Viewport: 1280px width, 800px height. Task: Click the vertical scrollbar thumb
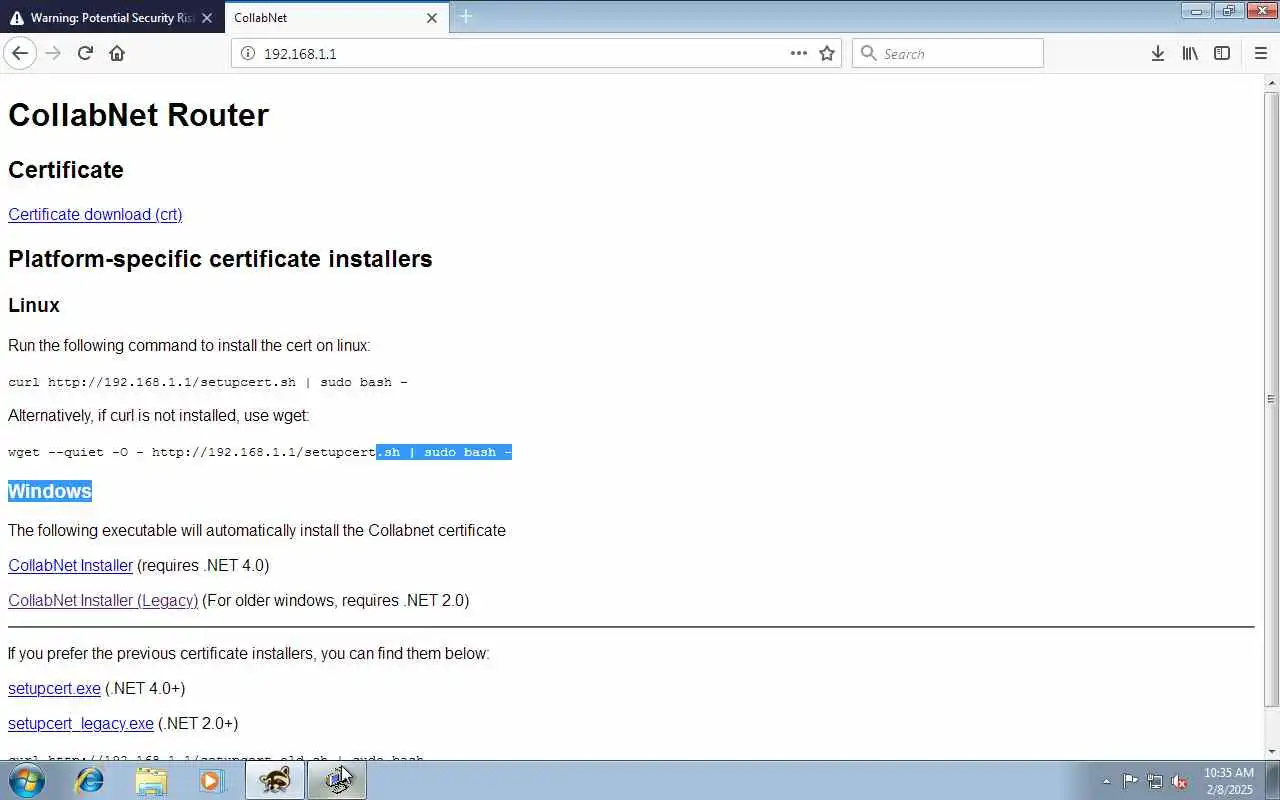tap(1271, 398)
